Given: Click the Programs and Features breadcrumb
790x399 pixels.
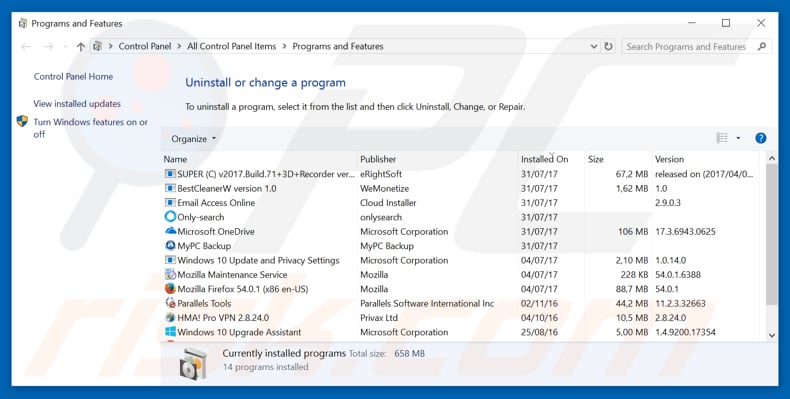Looking at the screenshot, I should click(338, 46).
